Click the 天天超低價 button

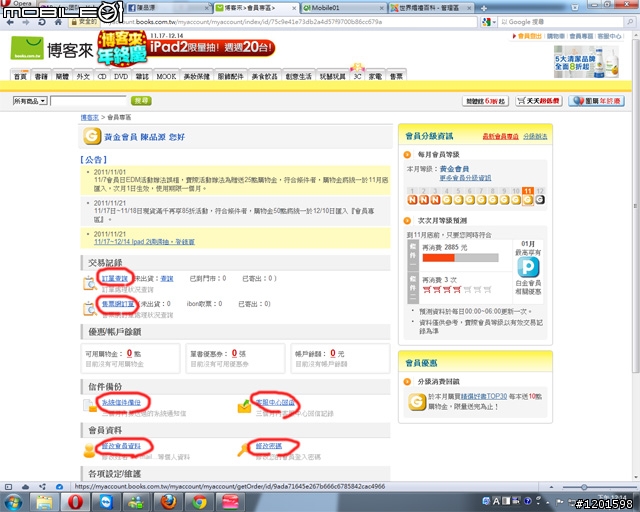click(x=539, y=100)
